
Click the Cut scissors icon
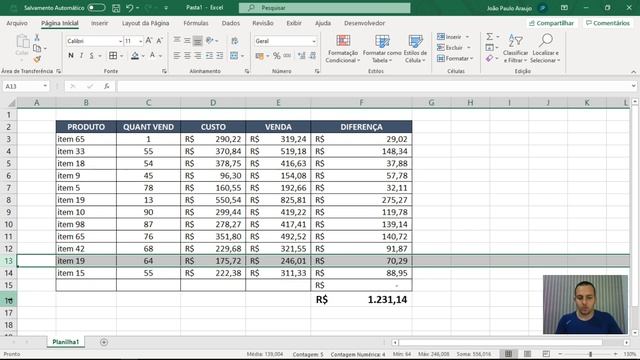pos(37,38)
